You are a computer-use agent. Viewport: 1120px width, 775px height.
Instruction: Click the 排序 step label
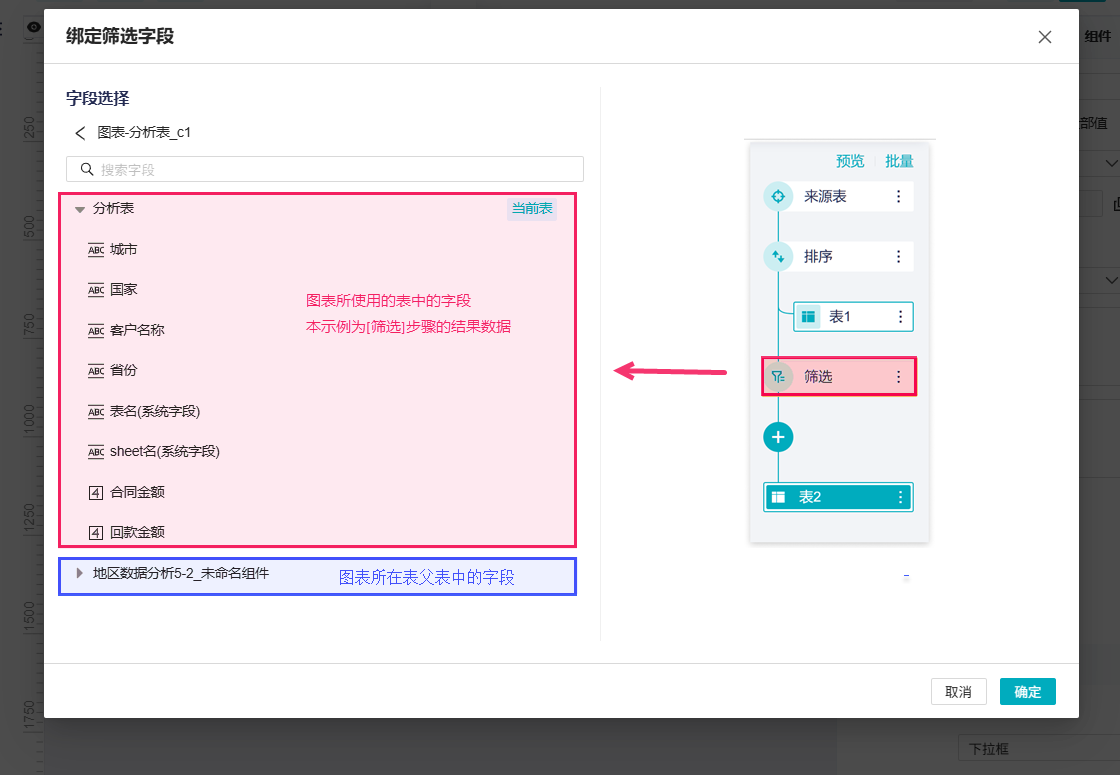818,256
